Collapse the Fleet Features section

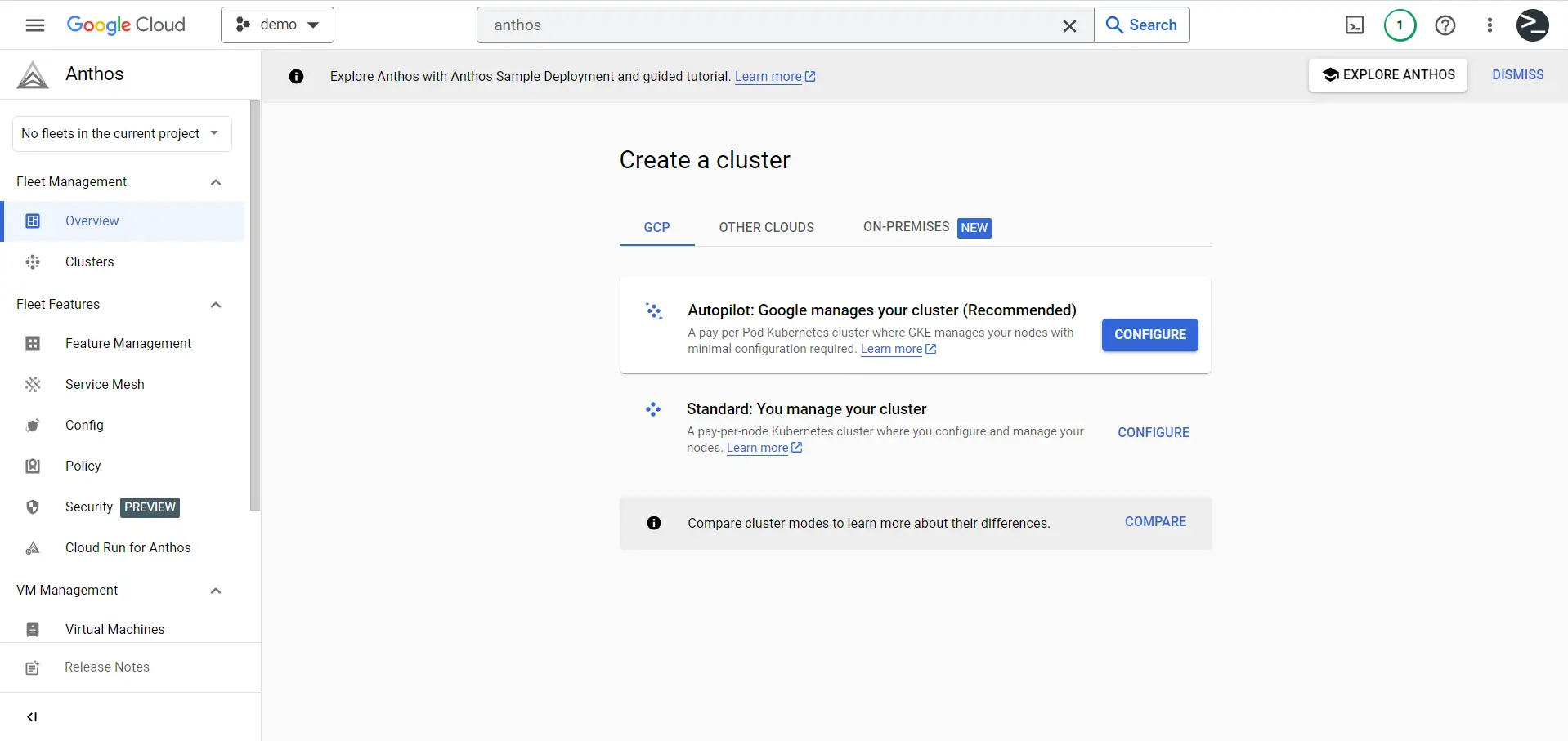[216, 305]
